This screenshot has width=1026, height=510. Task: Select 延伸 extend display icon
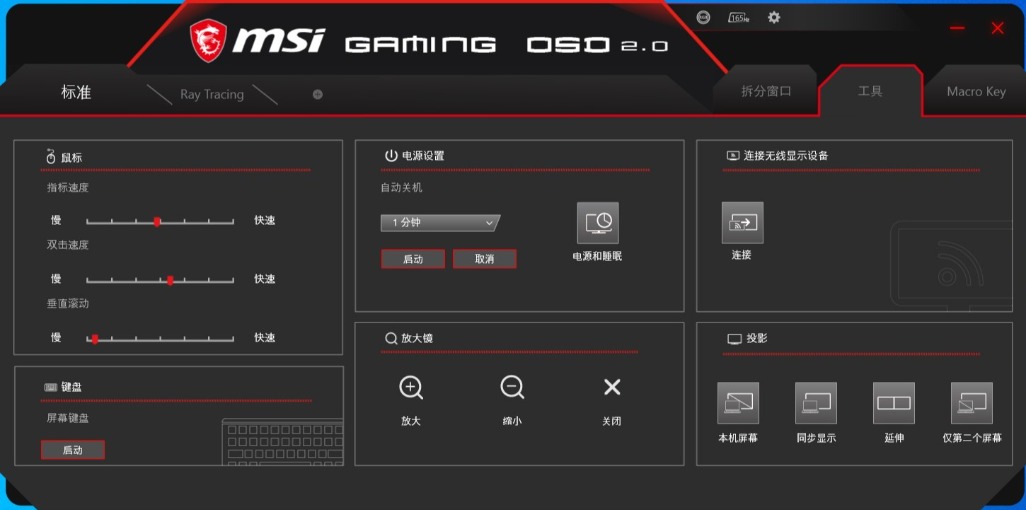pos(893,403)
